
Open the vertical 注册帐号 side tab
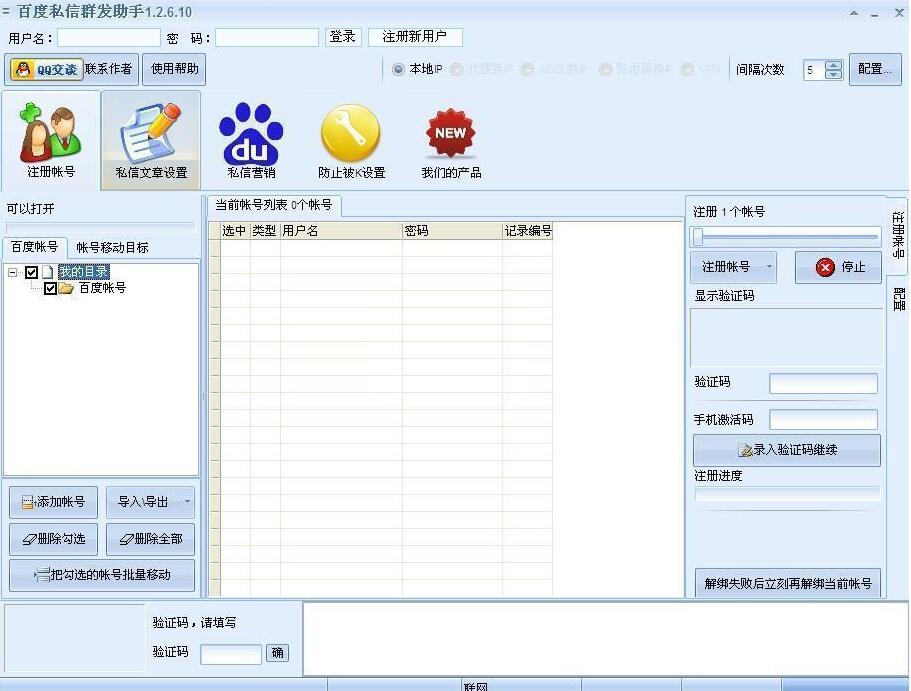click(898, 235)
